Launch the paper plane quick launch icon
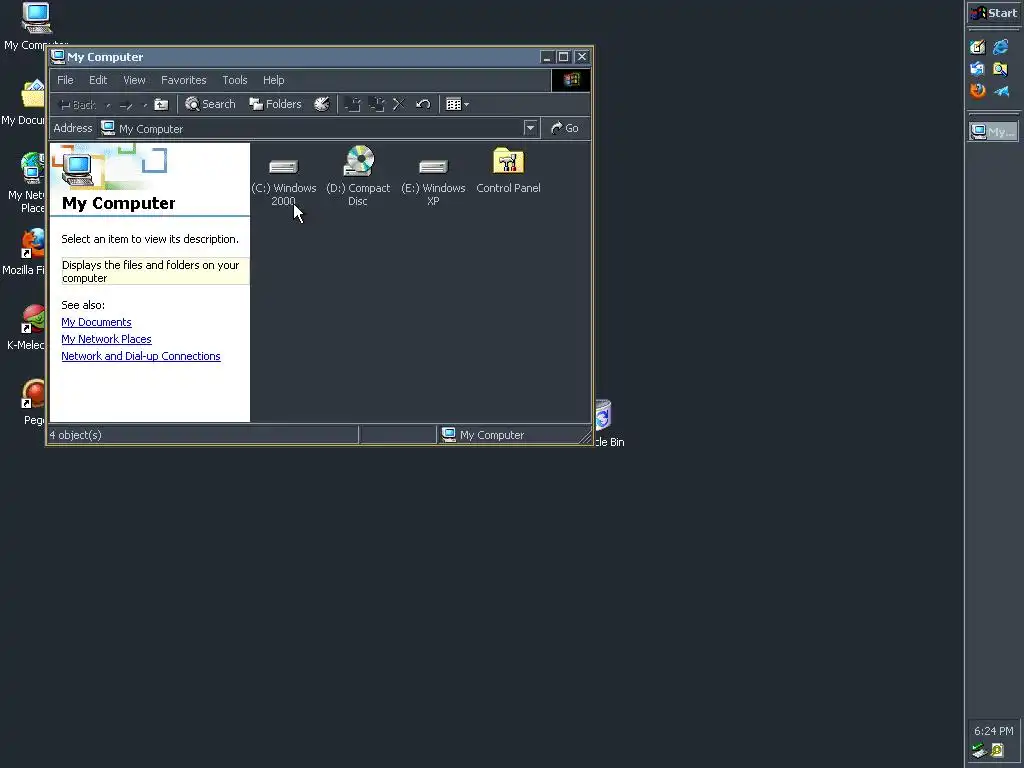 1000,91
